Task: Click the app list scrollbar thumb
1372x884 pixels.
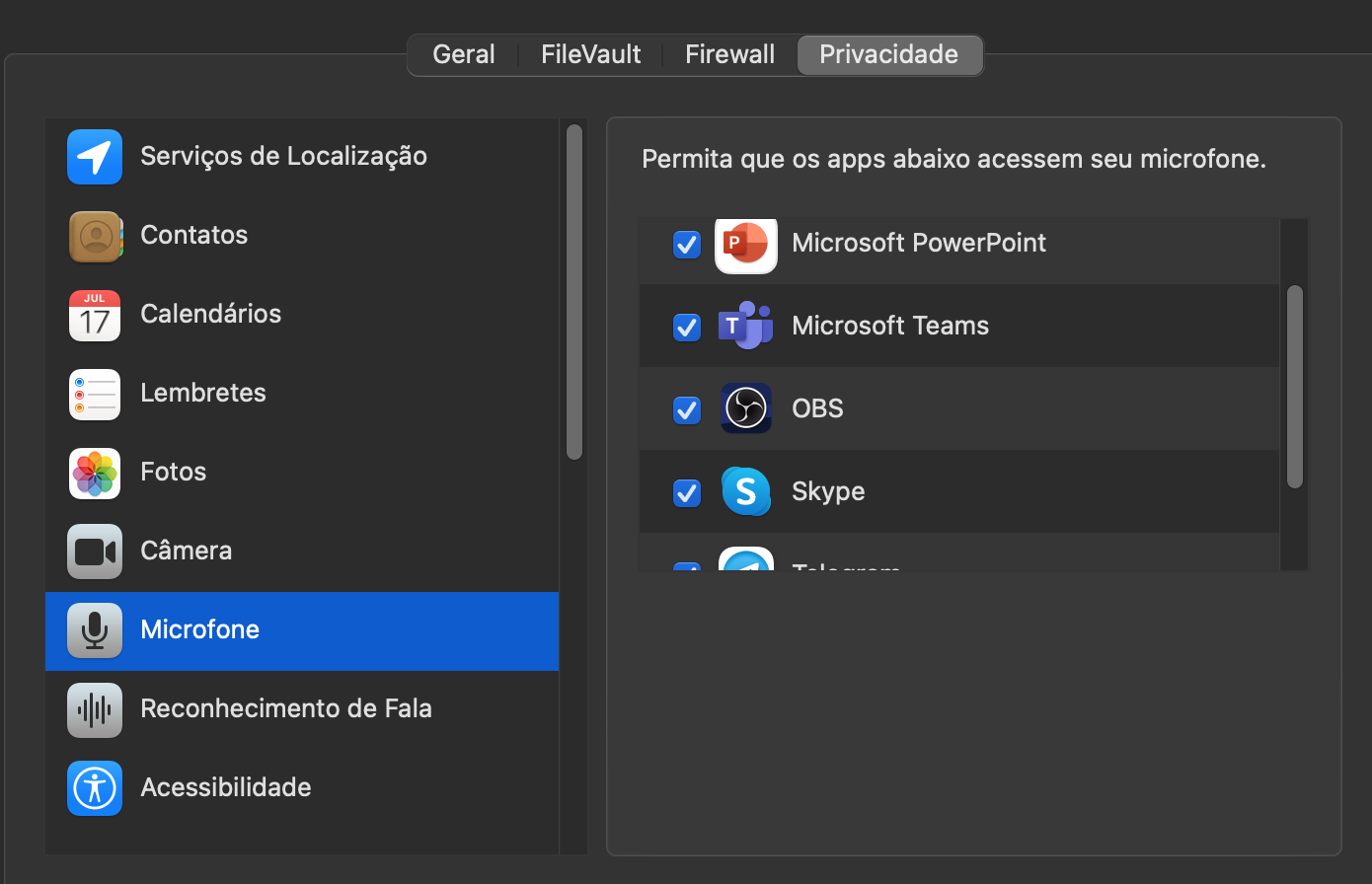Action: click(1295, 387)
